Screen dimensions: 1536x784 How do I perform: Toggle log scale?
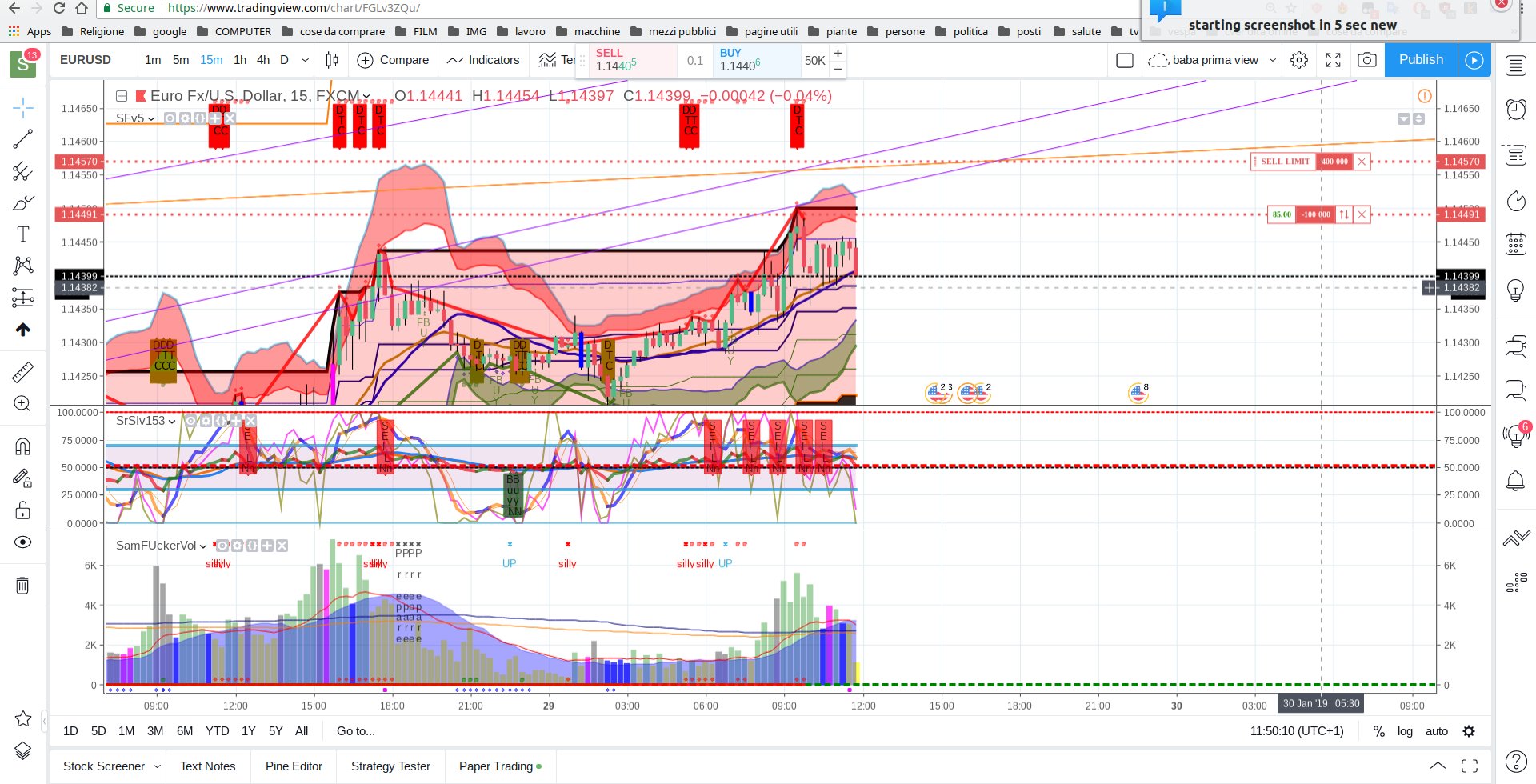click(x=1405, y=731)
